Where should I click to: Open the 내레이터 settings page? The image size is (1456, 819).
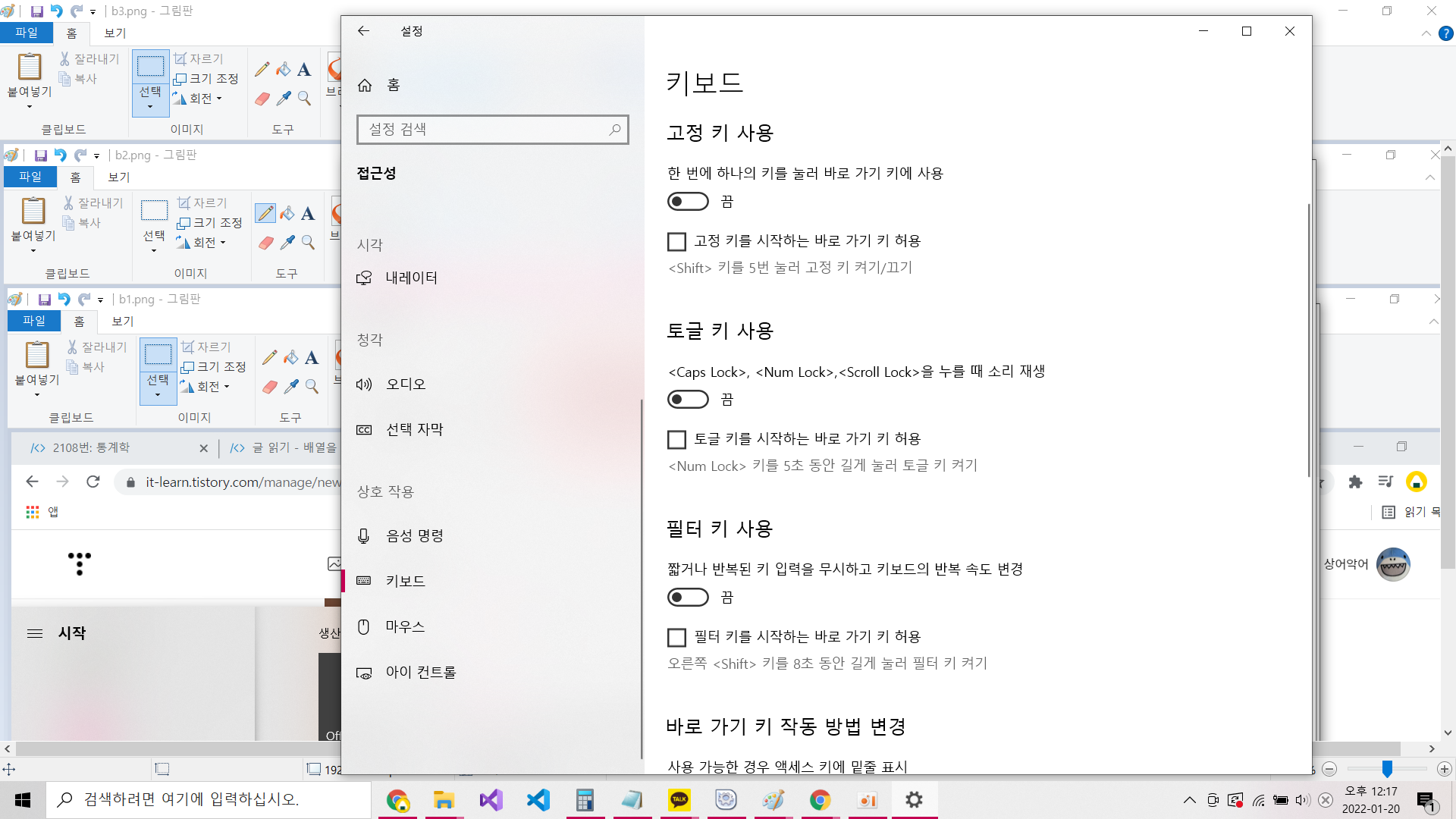pos(411,278)
